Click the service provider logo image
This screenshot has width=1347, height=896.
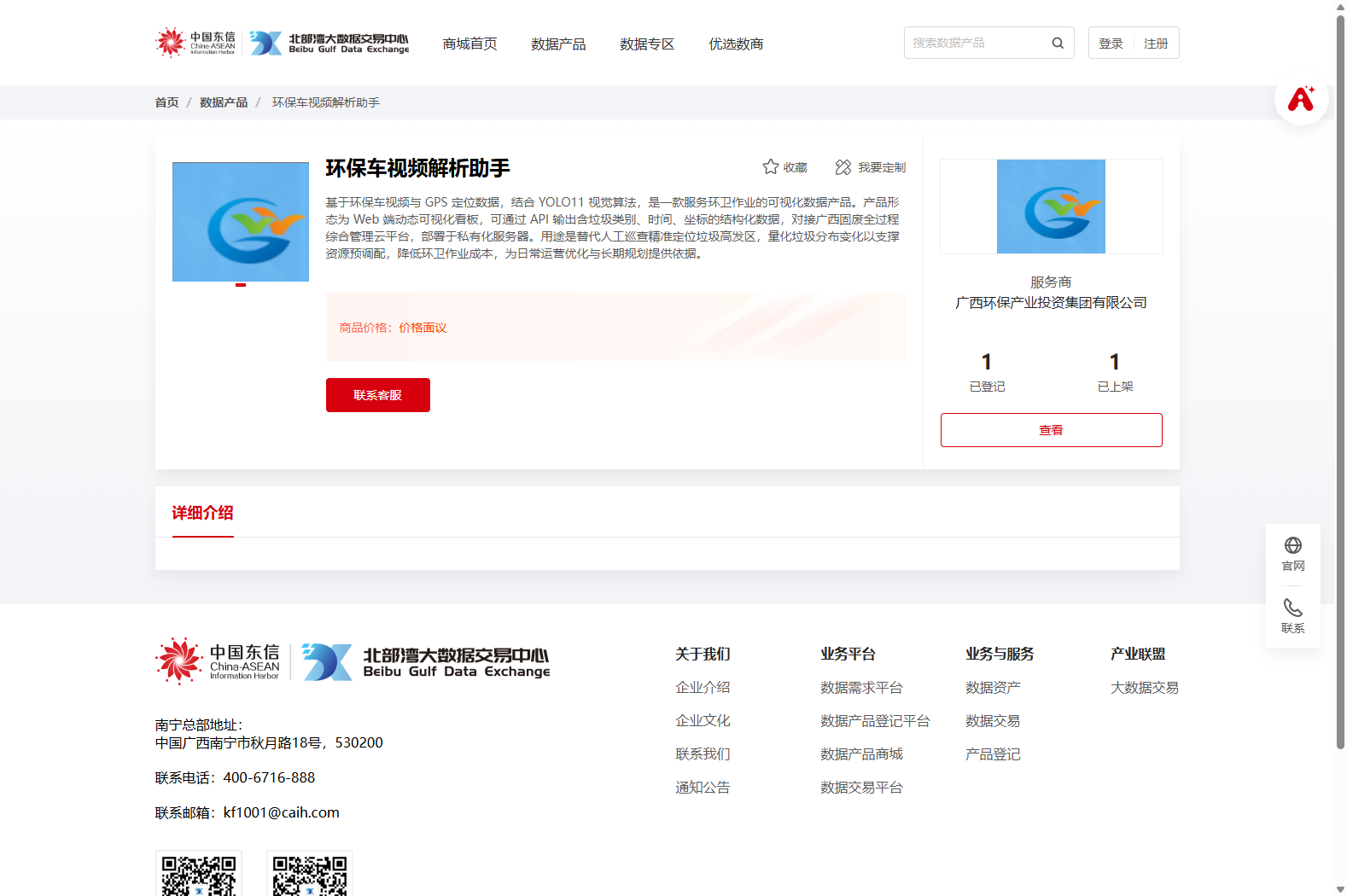click(x=1052, y=207)
